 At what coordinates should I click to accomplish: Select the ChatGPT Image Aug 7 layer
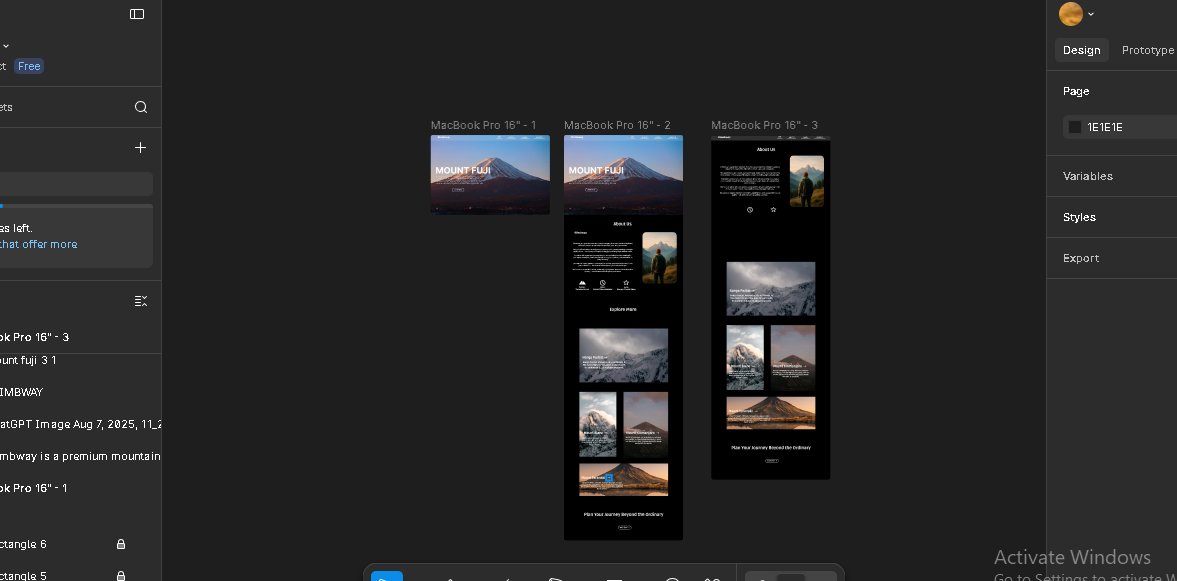click(x=80, y=424)
